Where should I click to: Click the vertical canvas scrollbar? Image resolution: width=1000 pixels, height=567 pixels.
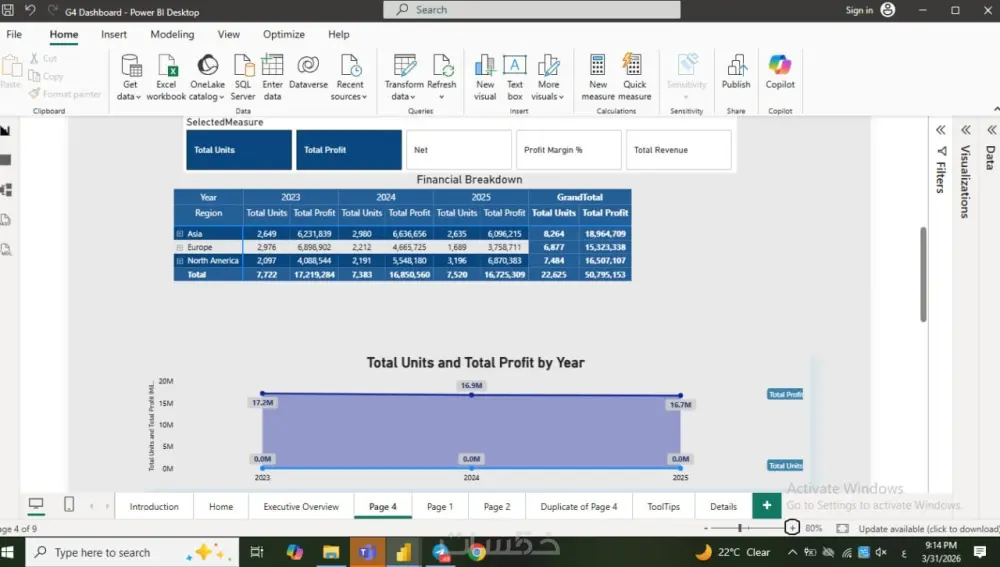coord(923,274)
